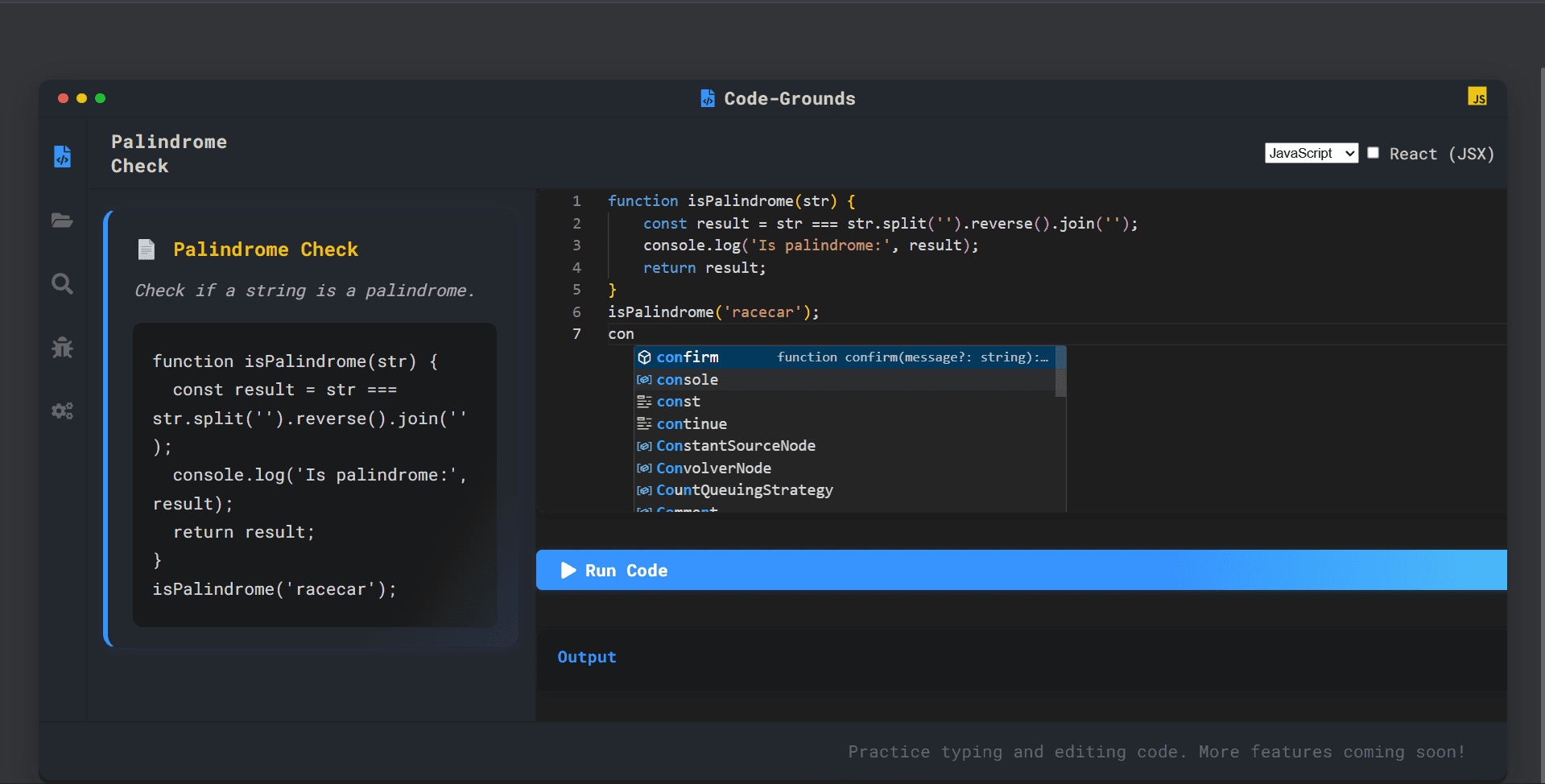Click icon beside CountQueuingStrategy suggestion

(x=644, y=490)
